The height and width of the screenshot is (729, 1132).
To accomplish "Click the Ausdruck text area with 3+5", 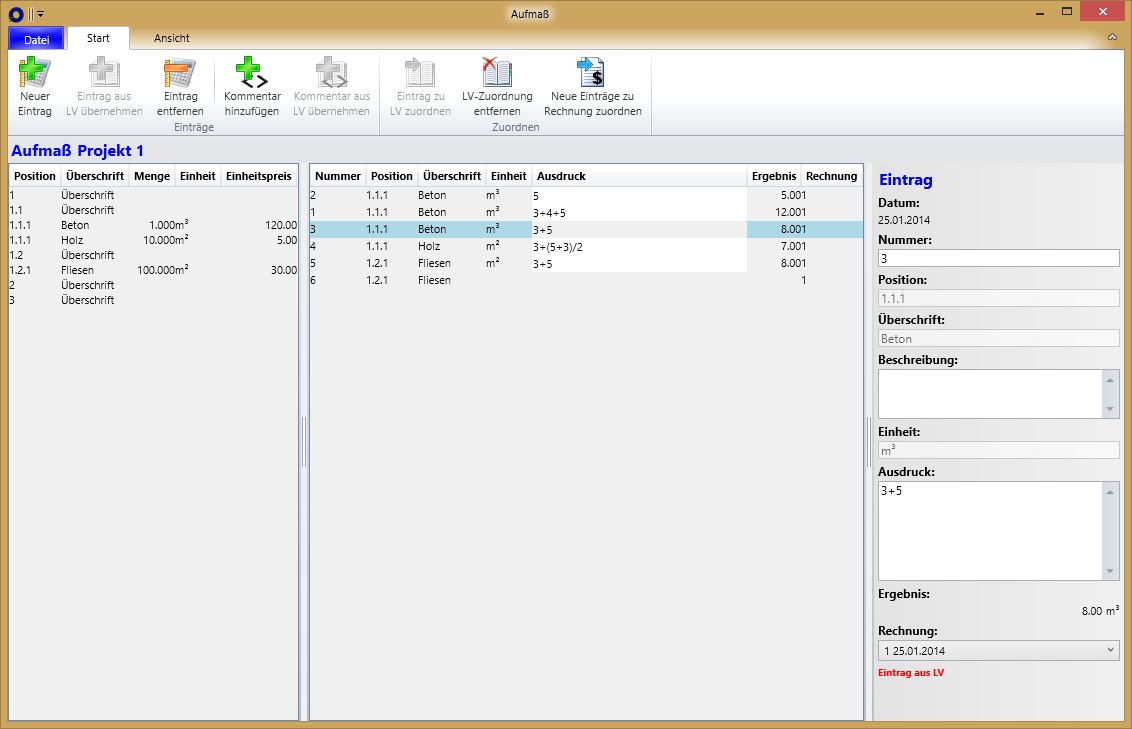I will 990,531.
